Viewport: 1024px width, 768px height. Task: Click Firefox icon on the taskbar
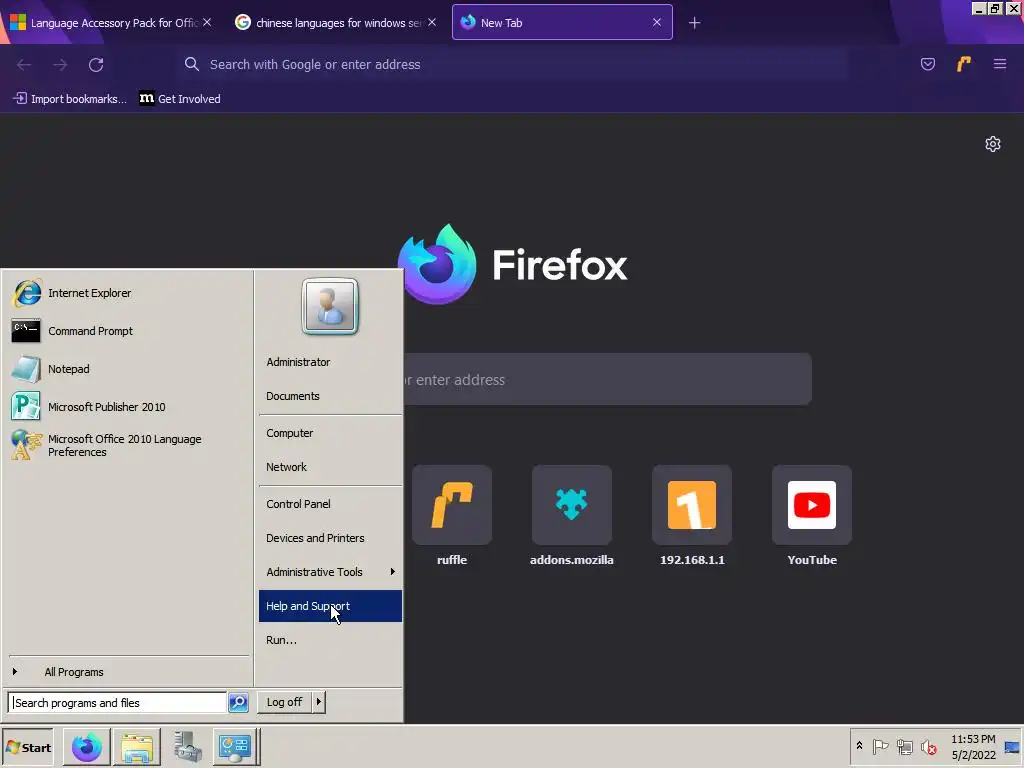tap(86, 747)
